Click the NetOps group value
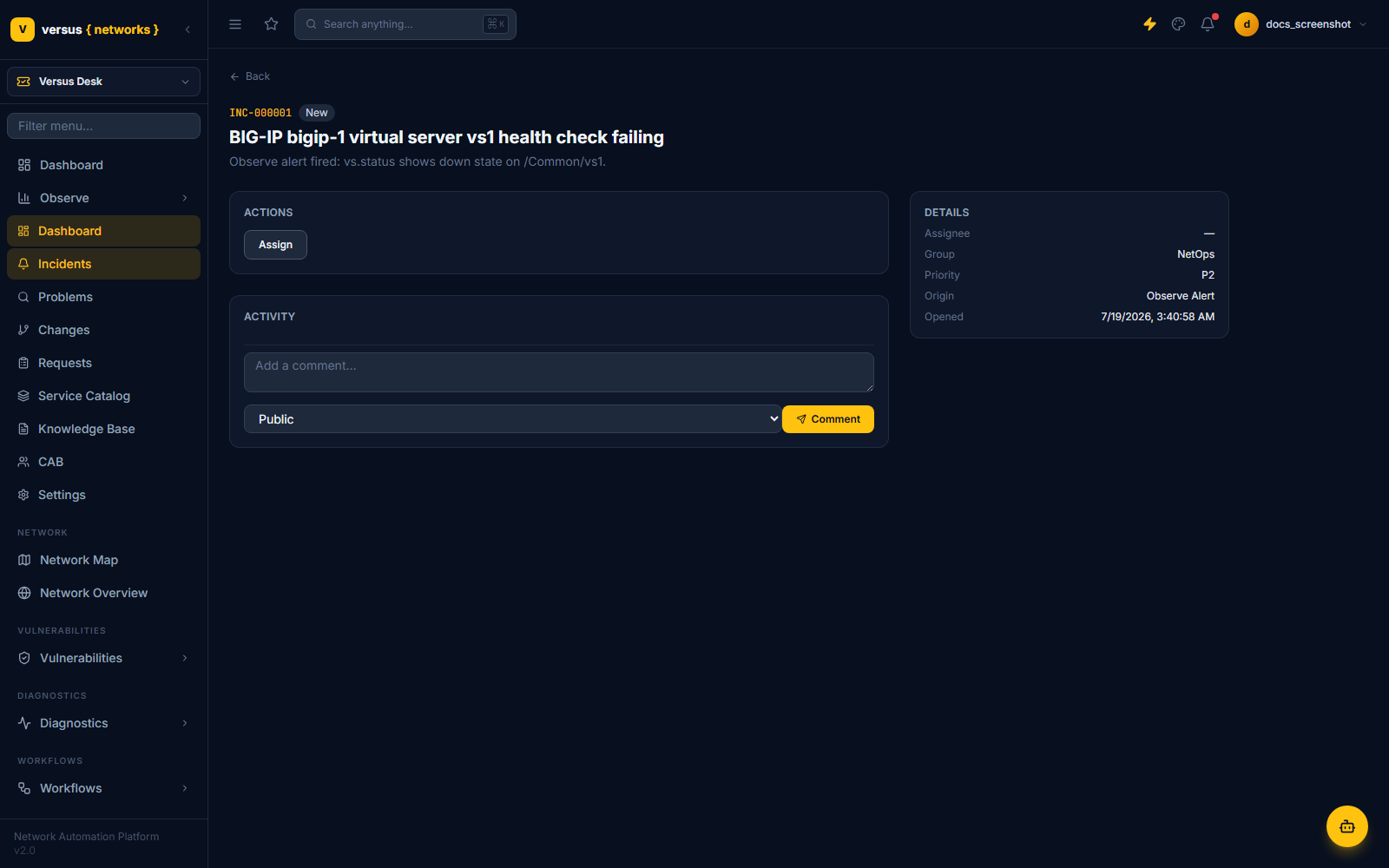This screenshot has height=868, width=1389. point(1195,254)
